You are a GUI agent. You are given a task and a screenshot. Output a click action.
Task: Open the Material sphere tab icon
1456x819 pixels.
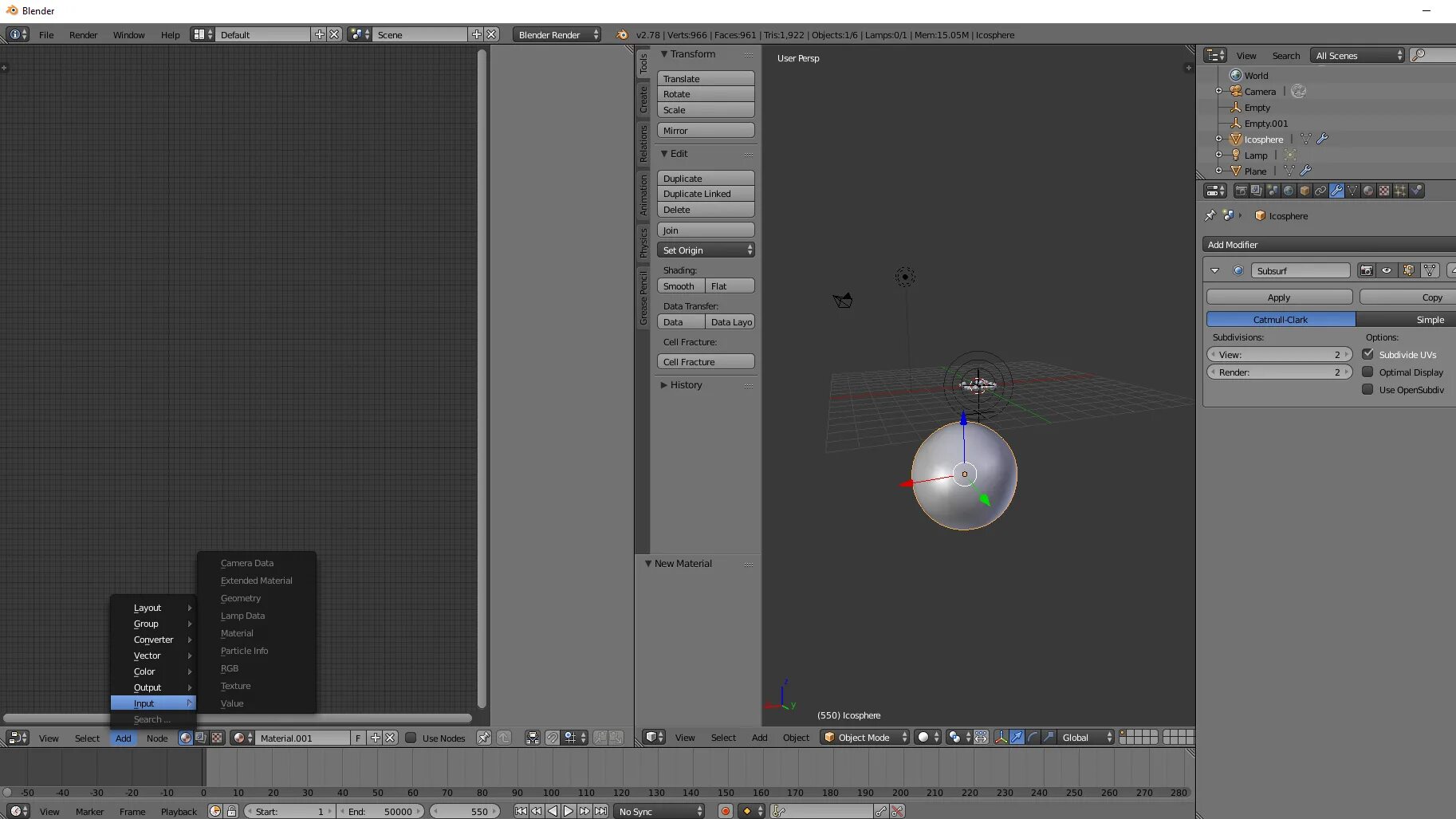click(1368, 191)
